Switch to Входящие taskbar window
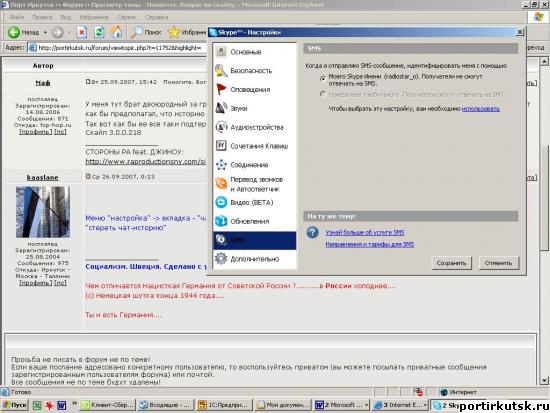The height and width of the screenshot is (413, 550). pos(165,405)
